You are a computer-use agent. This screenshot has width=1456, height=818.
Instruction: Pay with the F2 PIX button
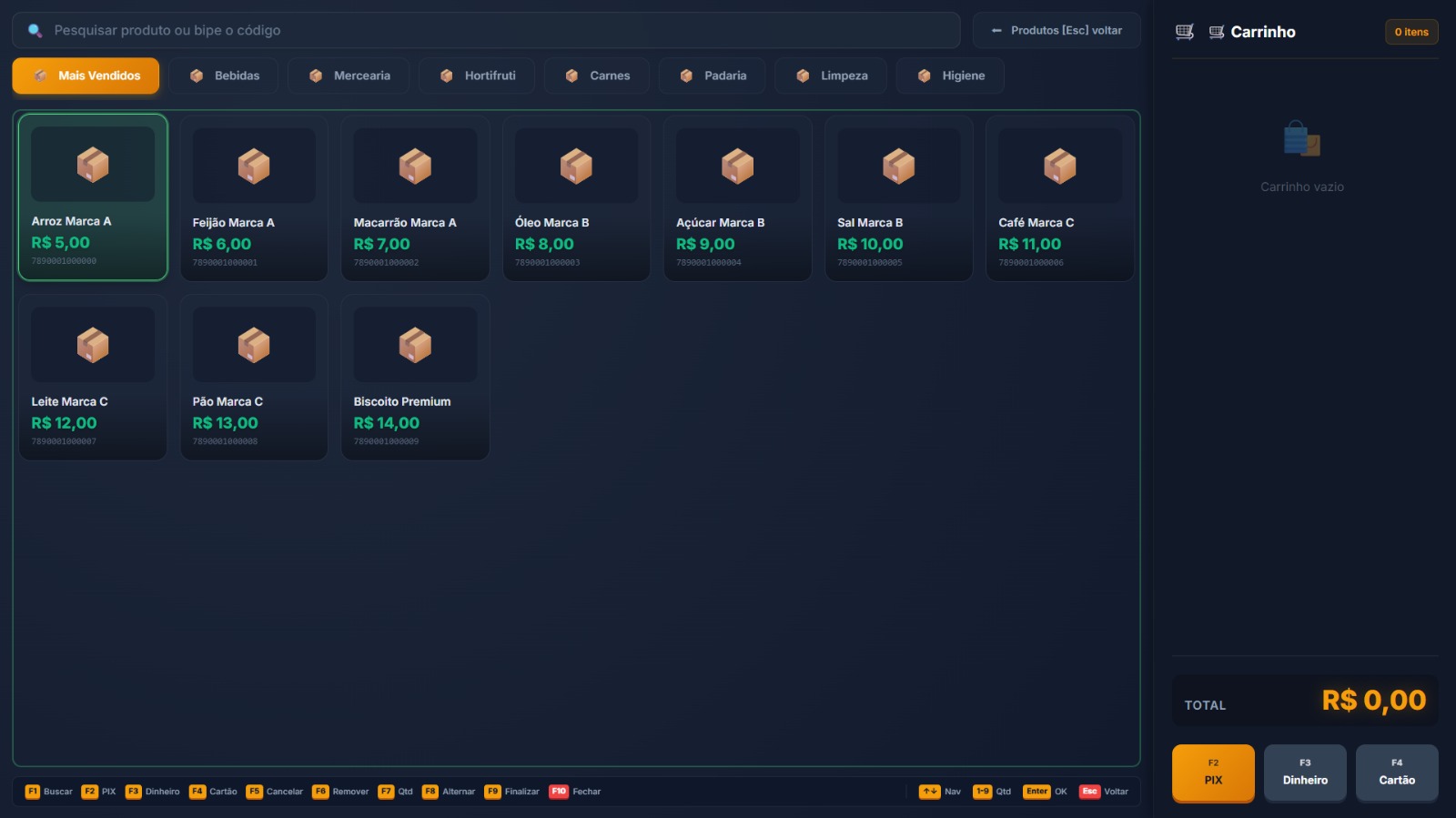[1213, 773]
